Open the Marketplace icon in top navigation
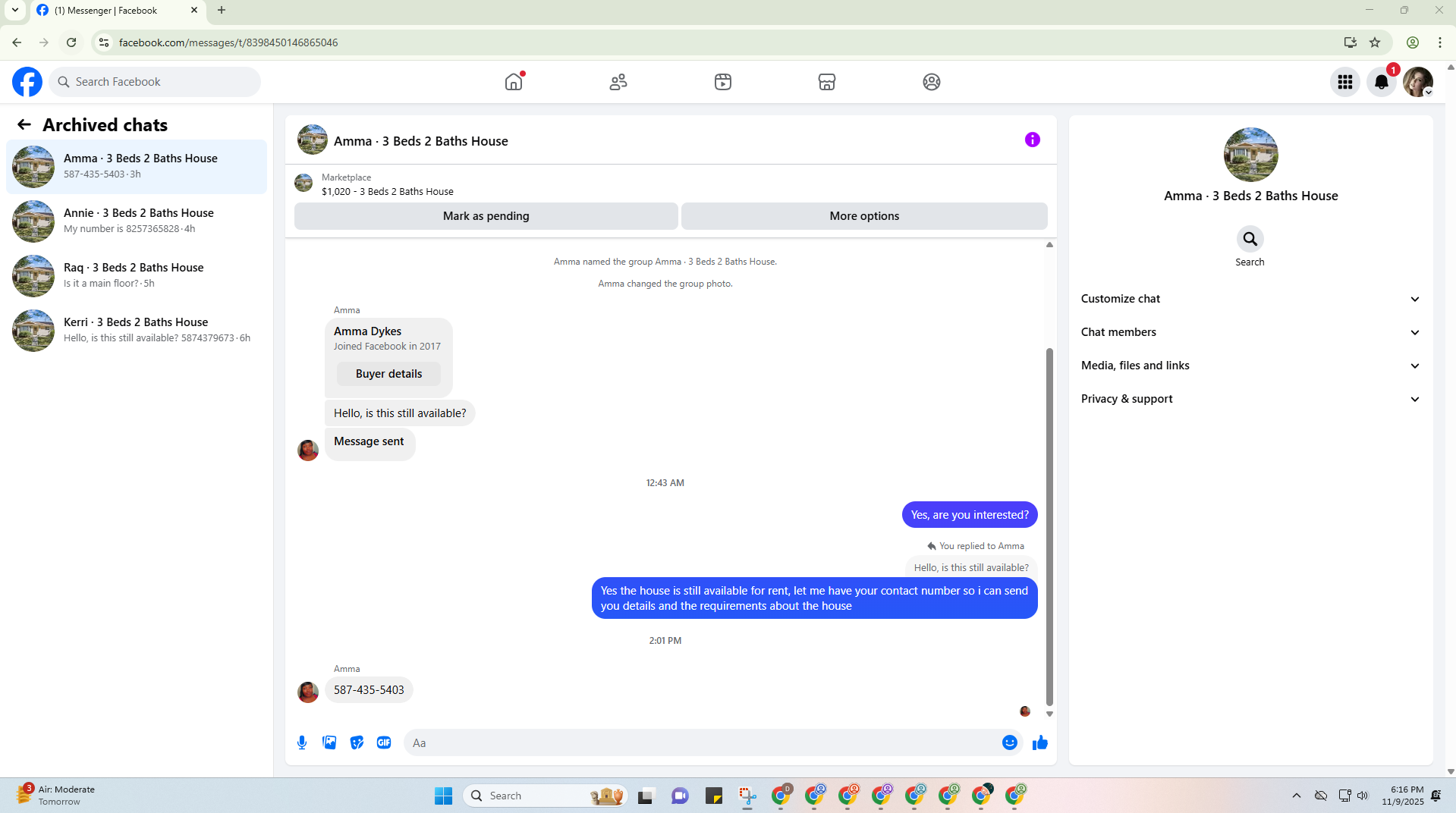Image resolution: width=1456 pixels, height=813 pixels. pos(827,82)
